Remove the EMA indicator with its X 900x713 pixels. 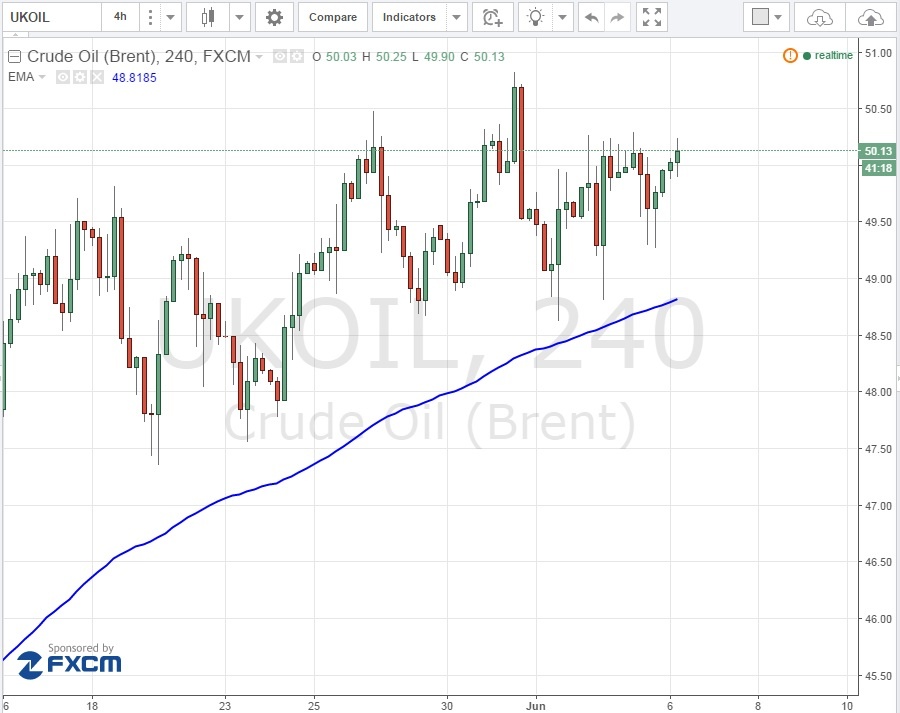[x=97, y=77]
